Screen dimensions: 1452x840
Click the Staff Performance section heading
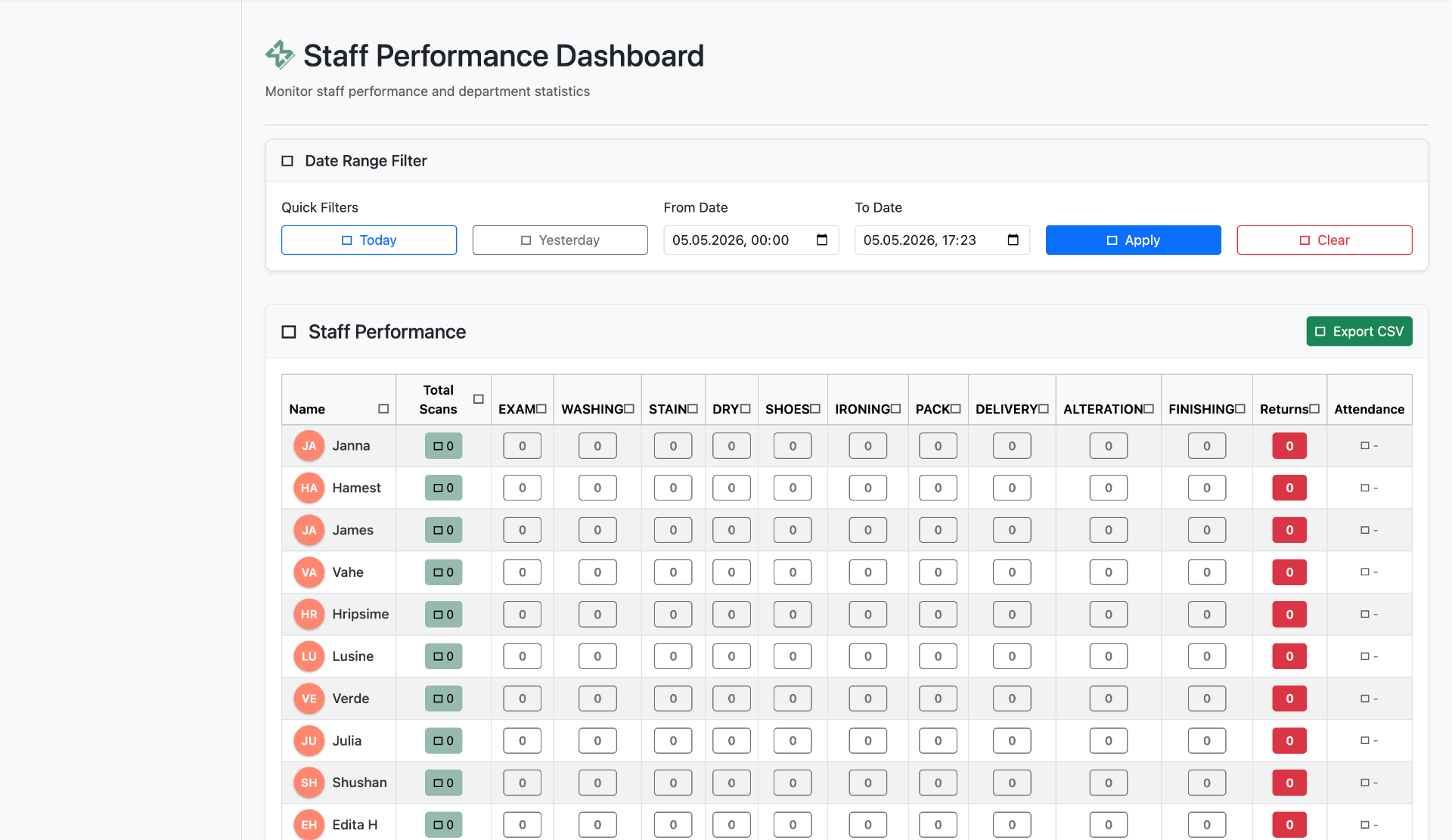tap(386, 332)
